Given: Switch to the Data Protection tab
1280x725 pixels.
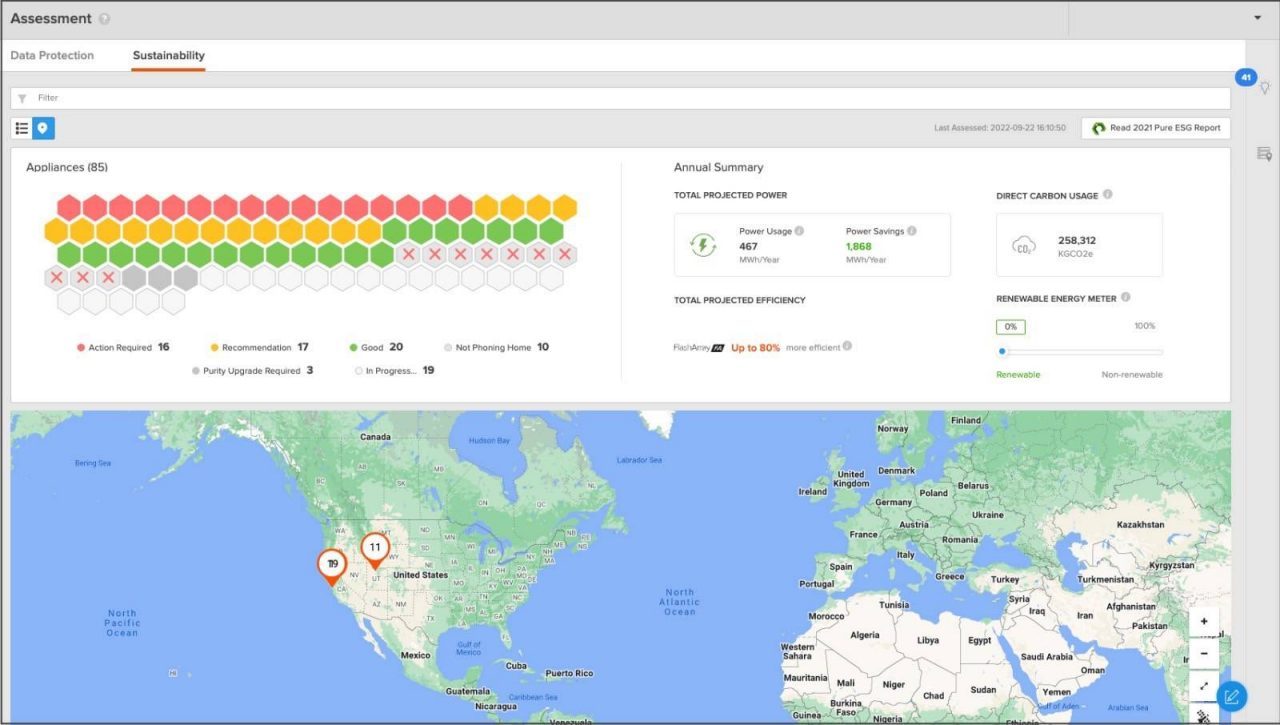Looking at the screenshot, I should 52,56.
